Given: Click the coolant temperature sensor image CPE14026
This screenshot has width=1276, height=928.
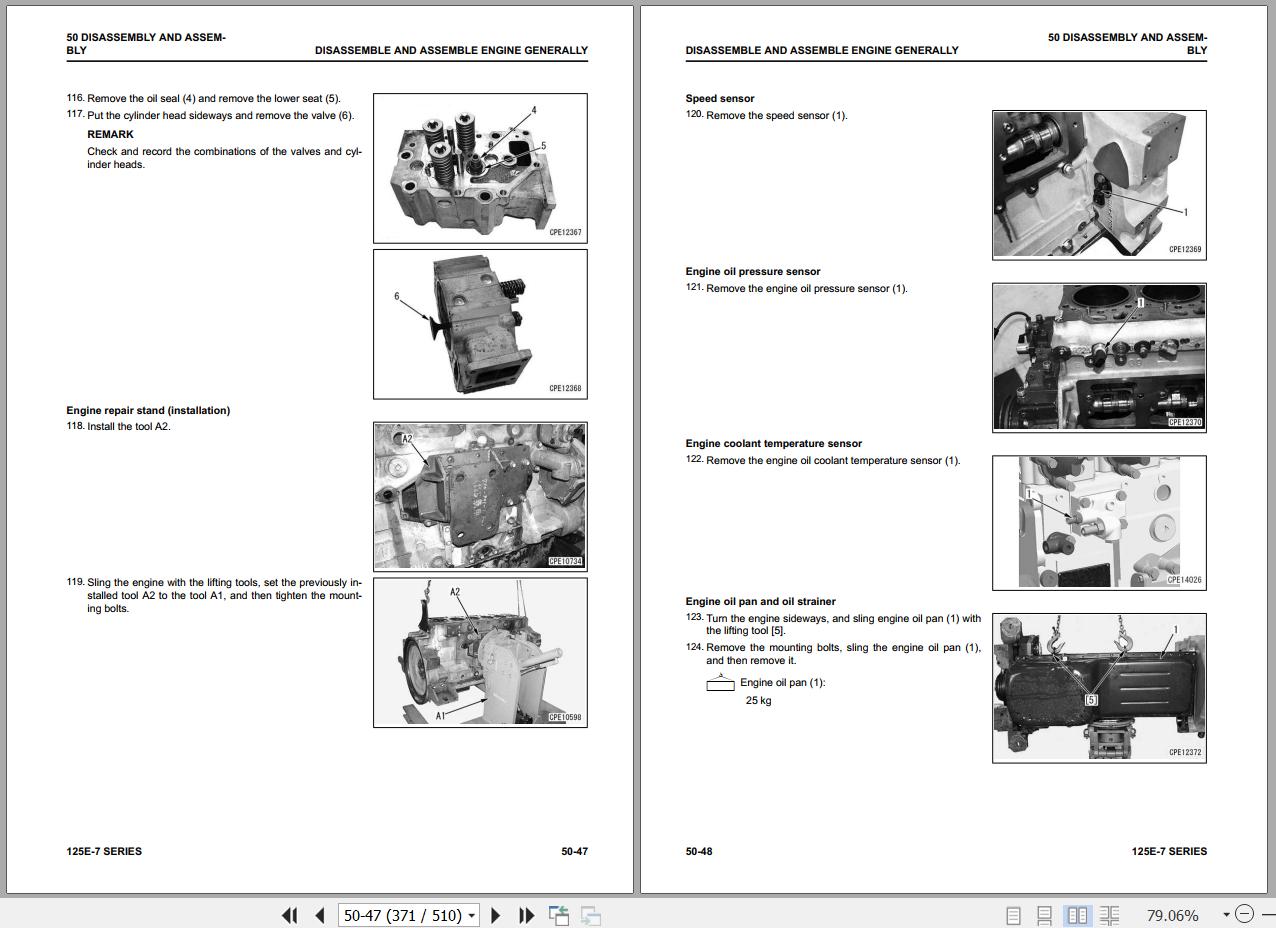Looking at the screenshot, I should pyautogui.click(x=1099, y=523).
